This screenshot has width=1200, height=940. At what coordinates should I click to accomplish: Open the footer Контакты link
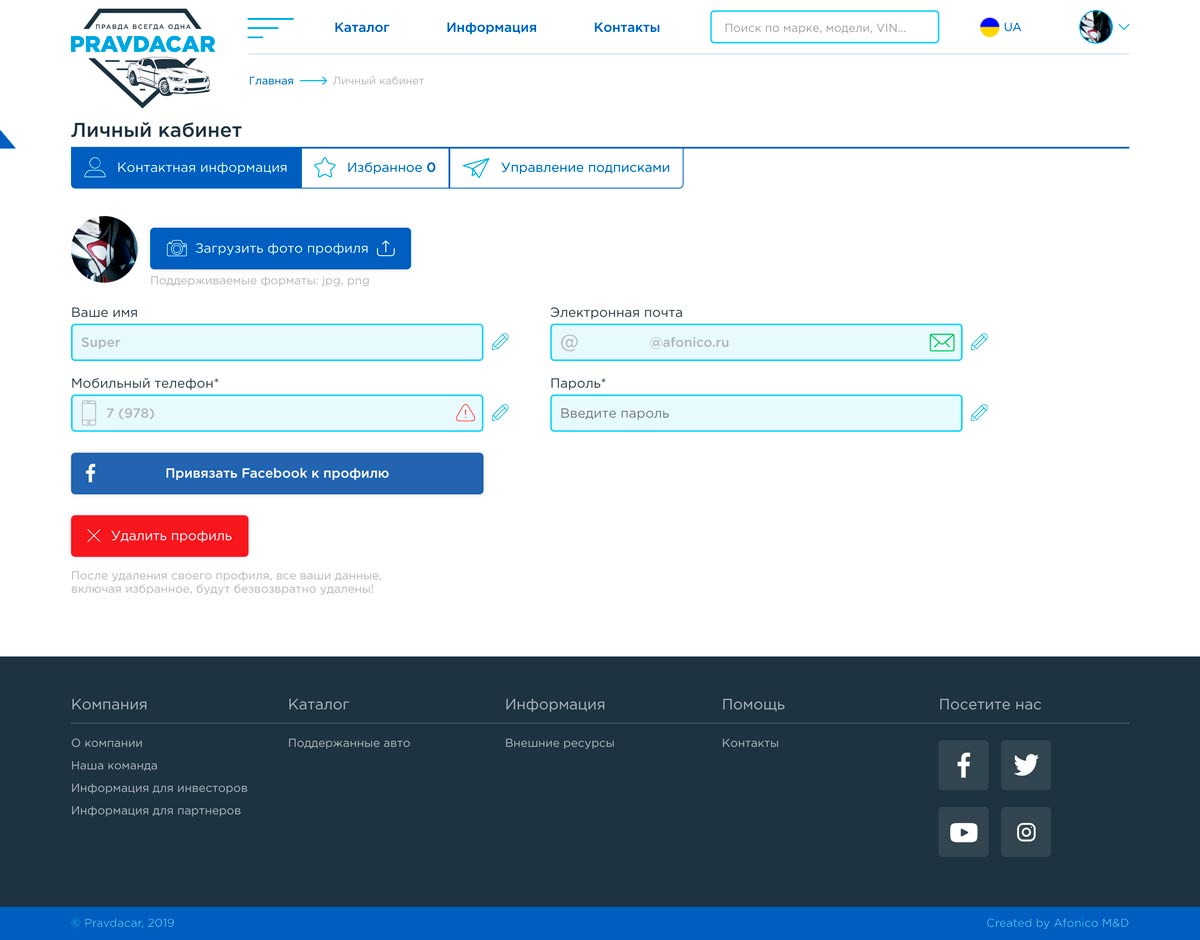click(x=750, y=743)
